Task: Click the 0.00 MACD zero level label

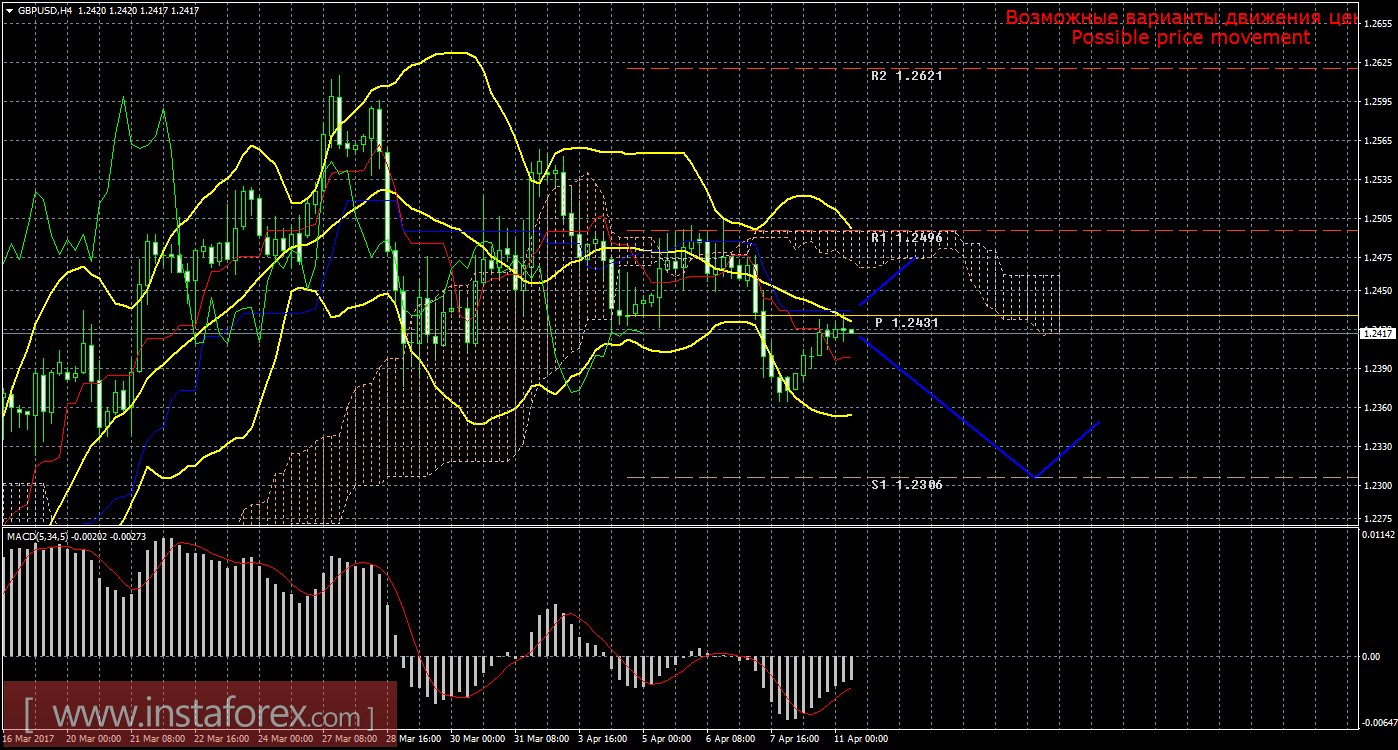Action: 1374,656
